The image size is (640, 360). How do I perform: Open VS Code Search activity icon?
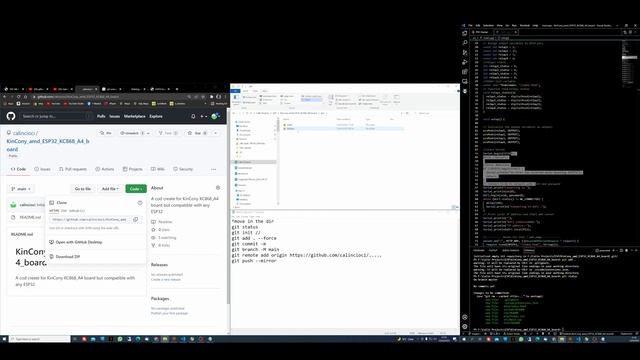click(x=465, y=43)
